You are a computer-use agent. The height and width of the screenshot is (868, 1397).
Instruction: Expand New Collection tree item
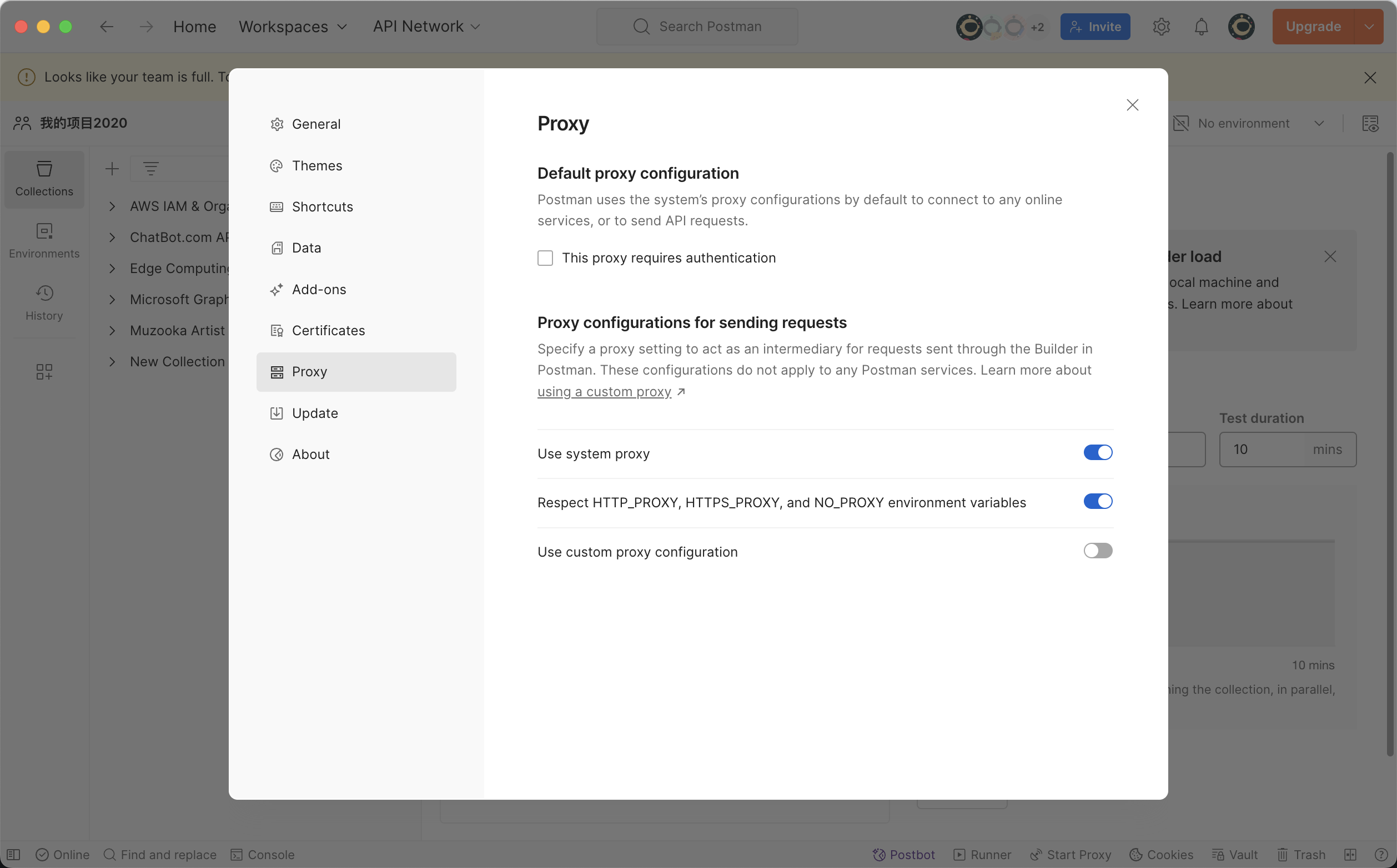pos(111,362)
